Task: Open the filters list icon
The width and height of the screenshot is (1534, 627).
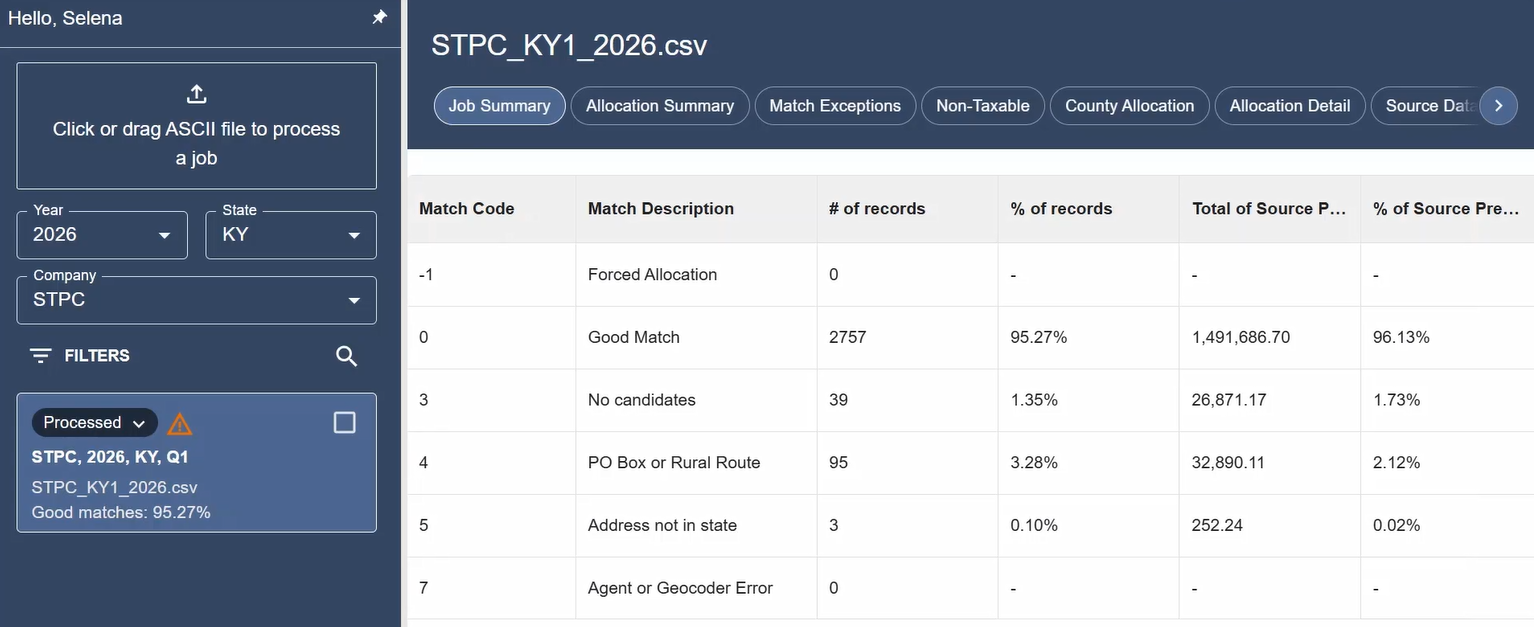Action: 40,356
